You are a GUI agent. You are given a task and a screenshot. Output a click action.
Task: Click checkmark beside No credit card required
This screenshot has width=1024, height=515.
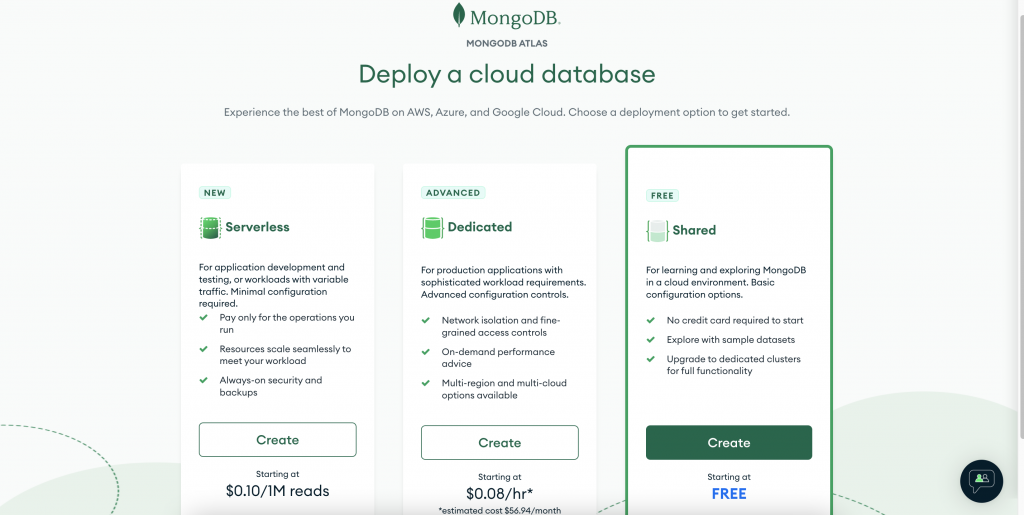tap(650, 320)
